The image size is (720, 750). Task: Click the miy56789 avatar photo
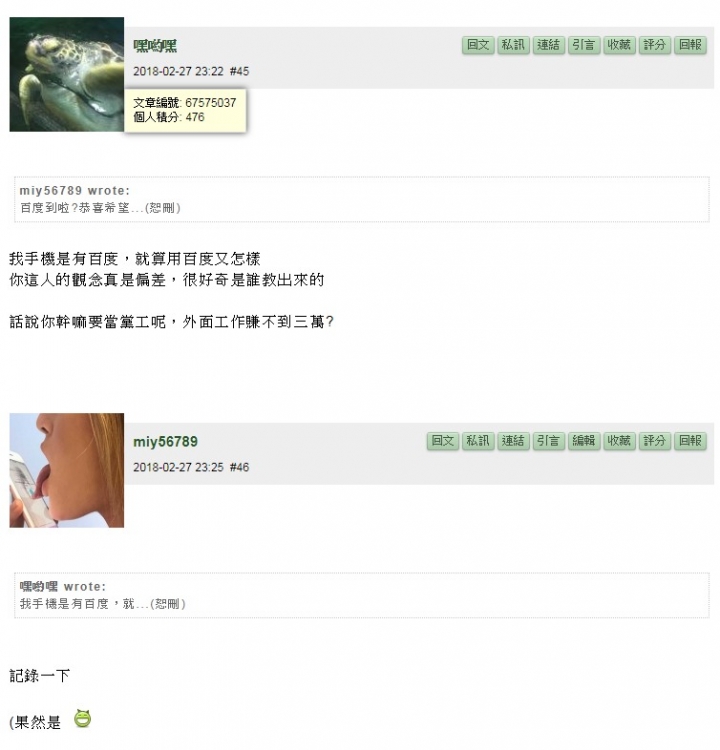(66, 471)
